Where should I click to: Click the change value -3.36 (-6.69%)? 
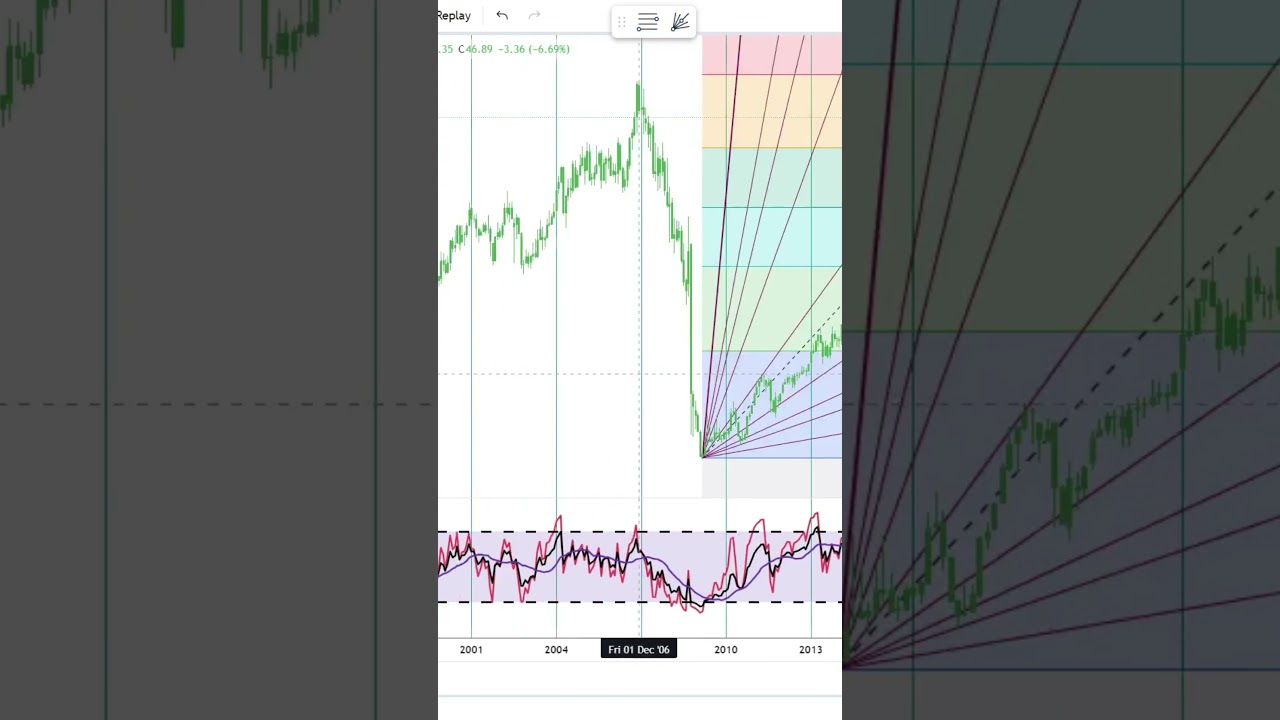(535, 49)
